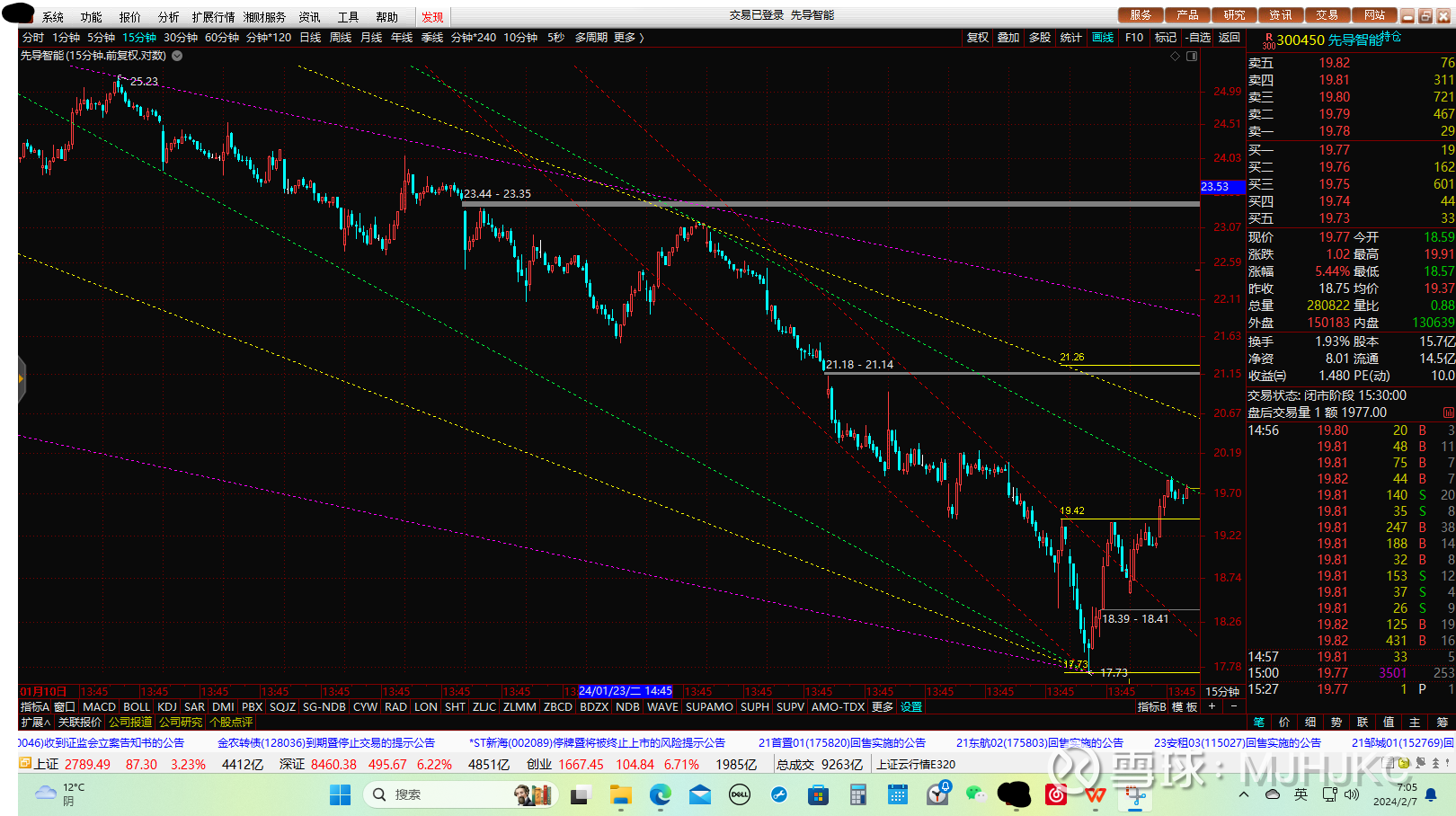The height and width of the screenshot is (816, 1456).
Task: Click the diamond icon above the chart
Action: click(1175, 56)
